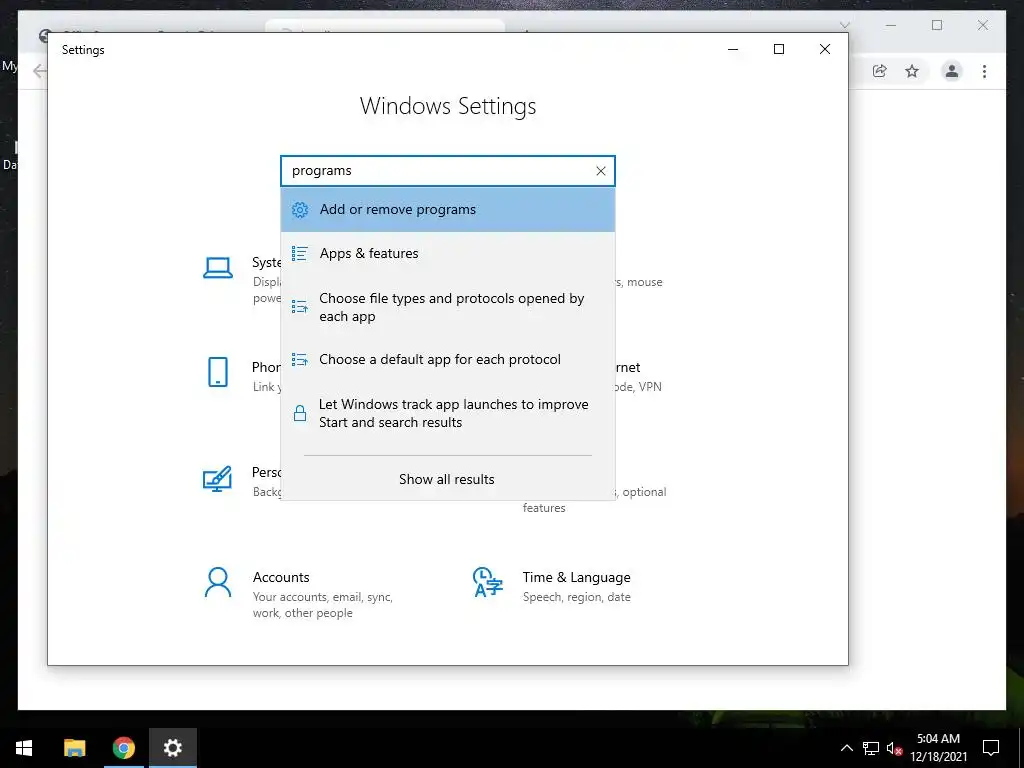Select the Add or remove programs result
This screenshot has width=1024, height=768.
click(x=447, y=210)
